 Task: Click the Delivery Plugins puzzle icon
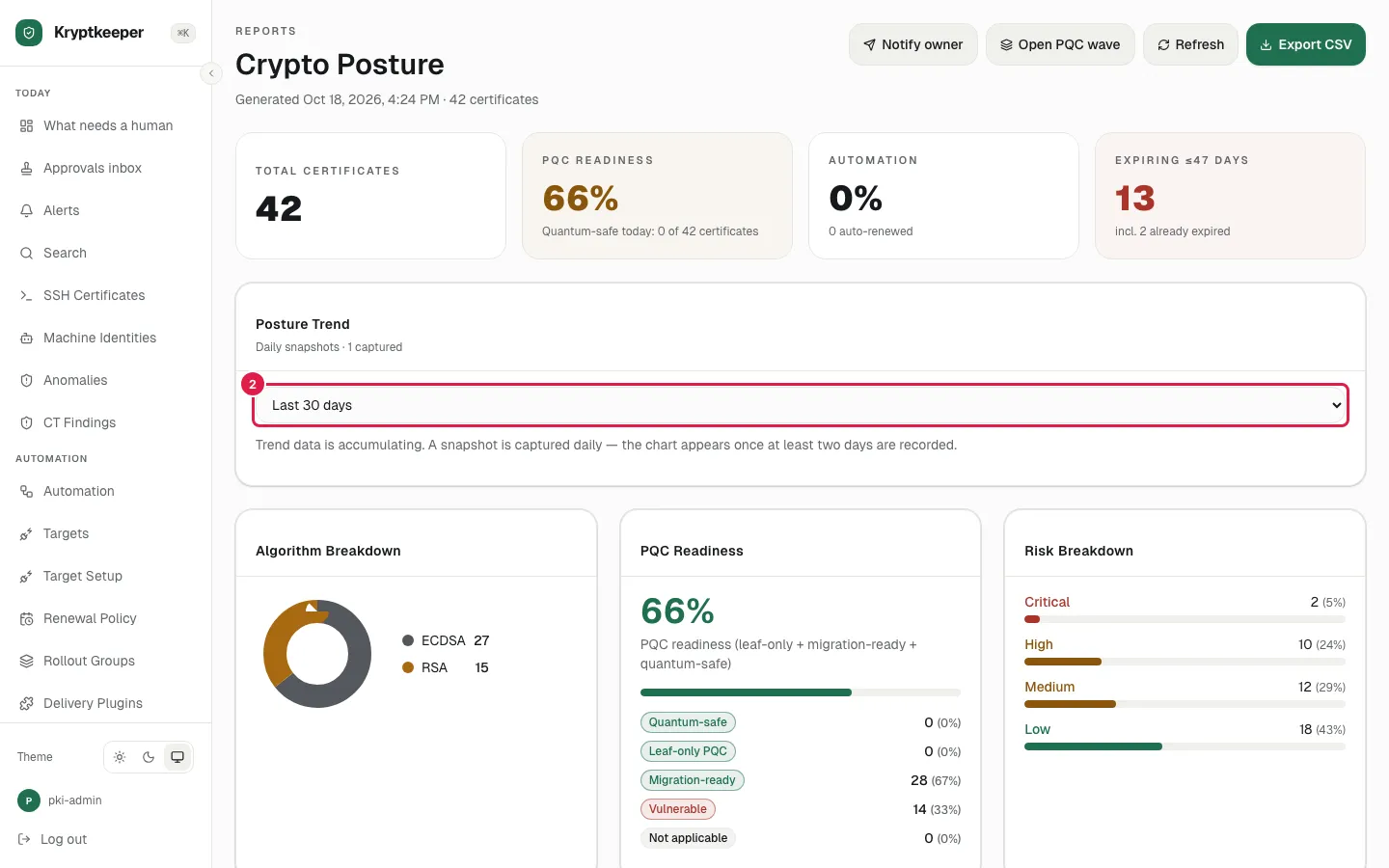[x=26, y=703]
